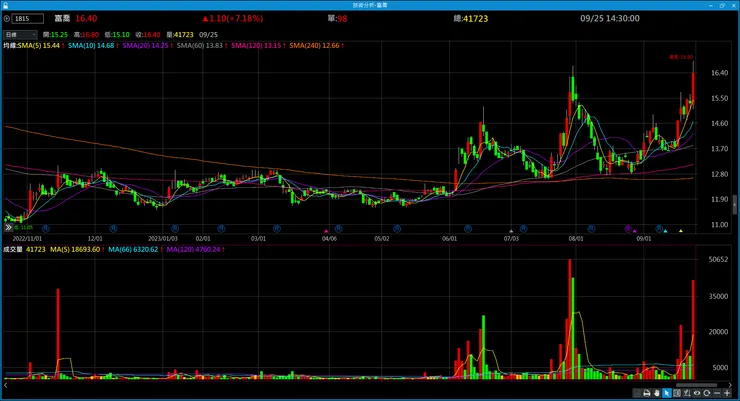This screenshot has width=740, height=401.
Task: Click the price change 1.10(+7.18%) text
Action: click(232, 19)
